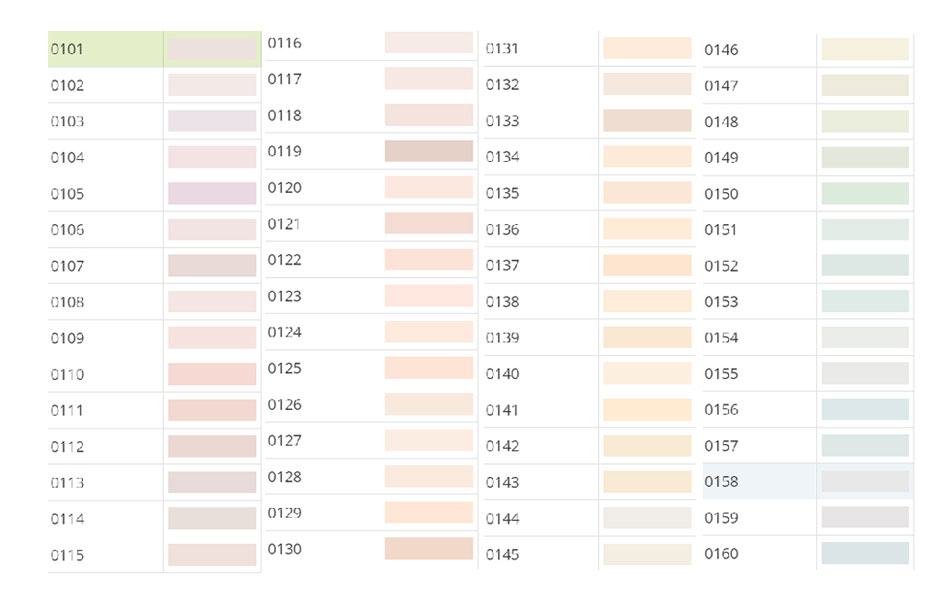The image size is (950, 591).
Task: Select the lavender swatch for 0105
Action: pos(211,193)
